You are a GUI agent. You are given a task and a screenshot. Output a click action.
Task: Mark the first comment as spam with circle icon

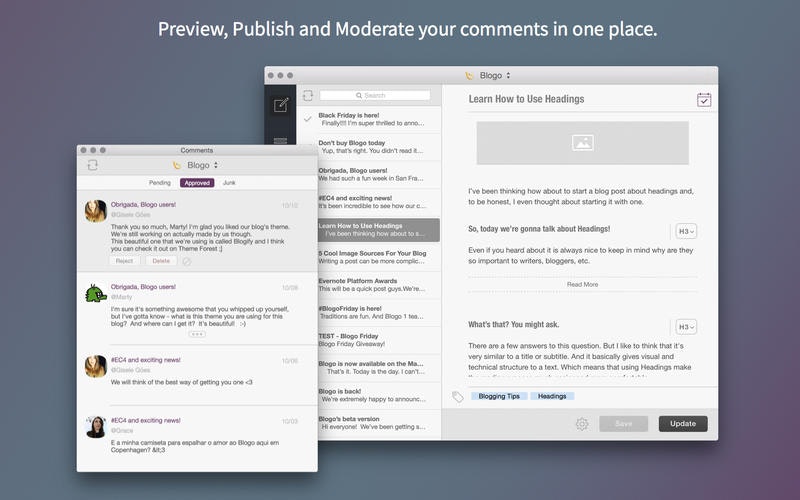click(187, 261)
